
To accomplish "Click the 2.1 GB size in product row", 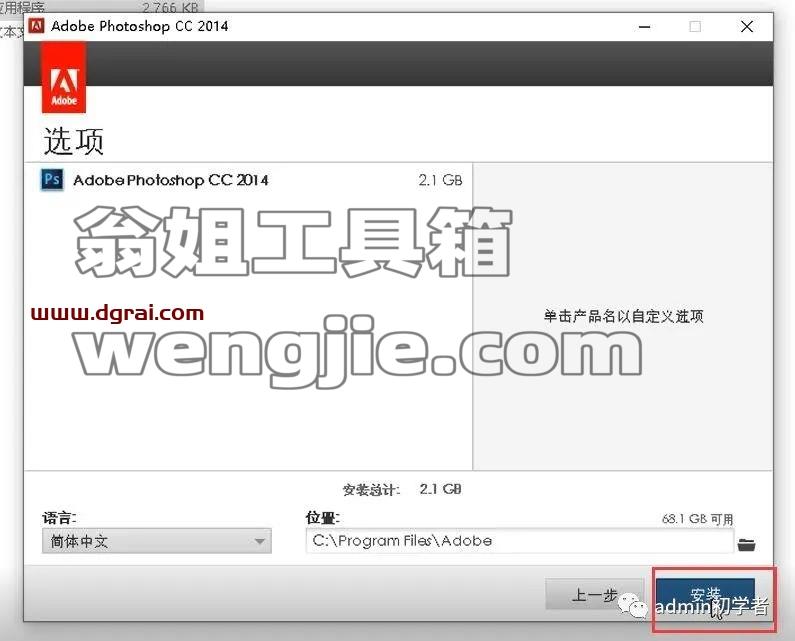I will pos(441,180).
